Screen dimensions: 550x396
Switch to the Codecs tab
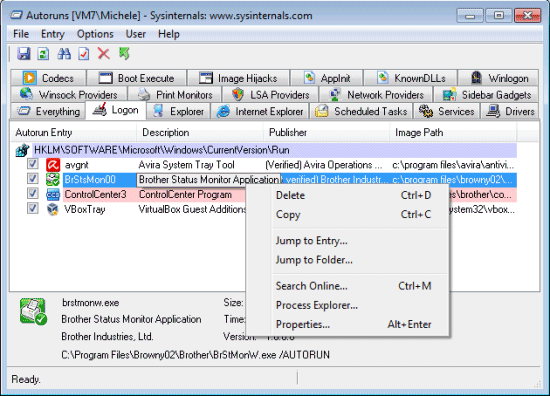48,78
